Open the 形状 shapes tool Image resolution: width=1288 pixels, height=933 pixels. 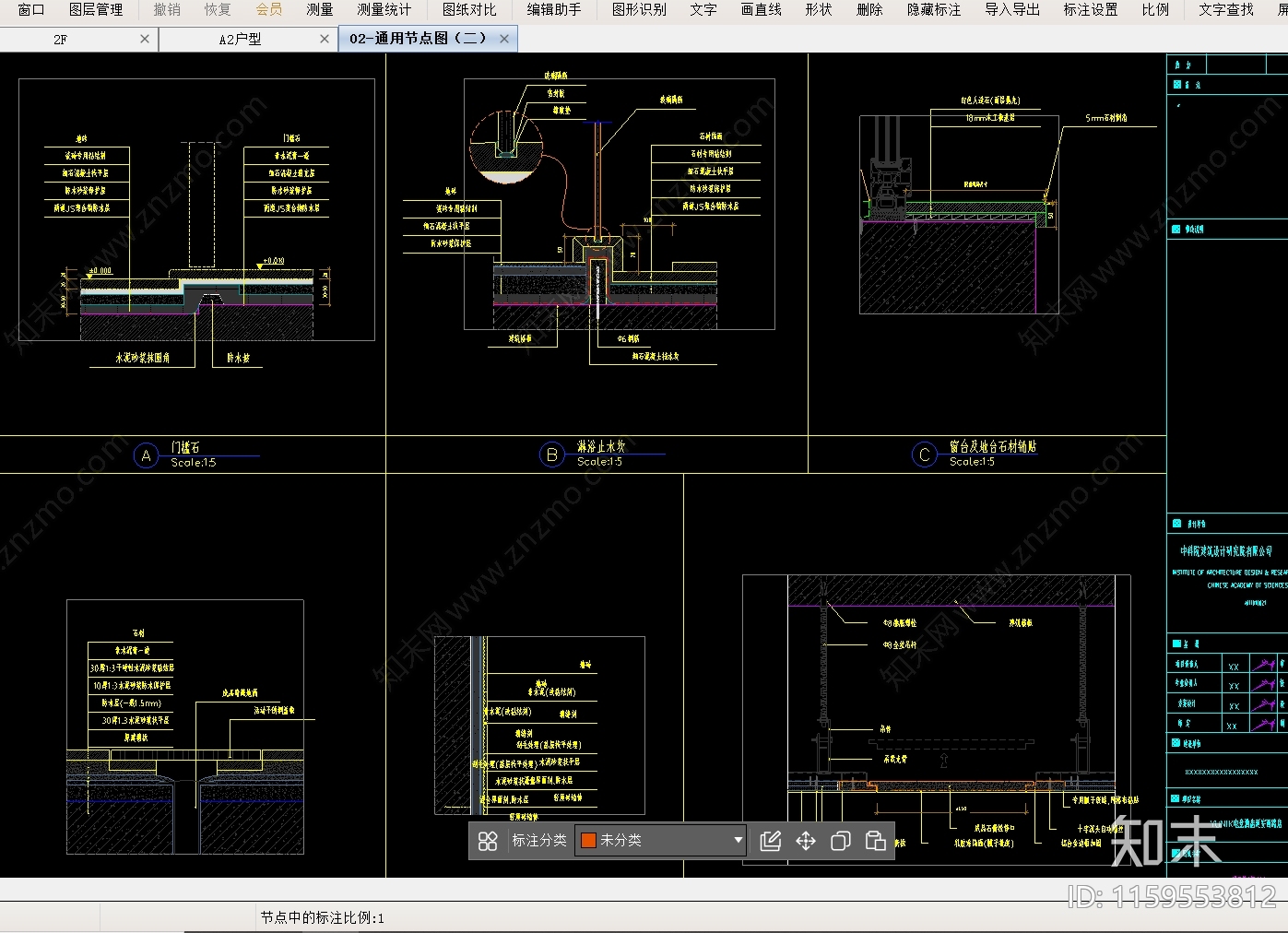pos(819,9)
